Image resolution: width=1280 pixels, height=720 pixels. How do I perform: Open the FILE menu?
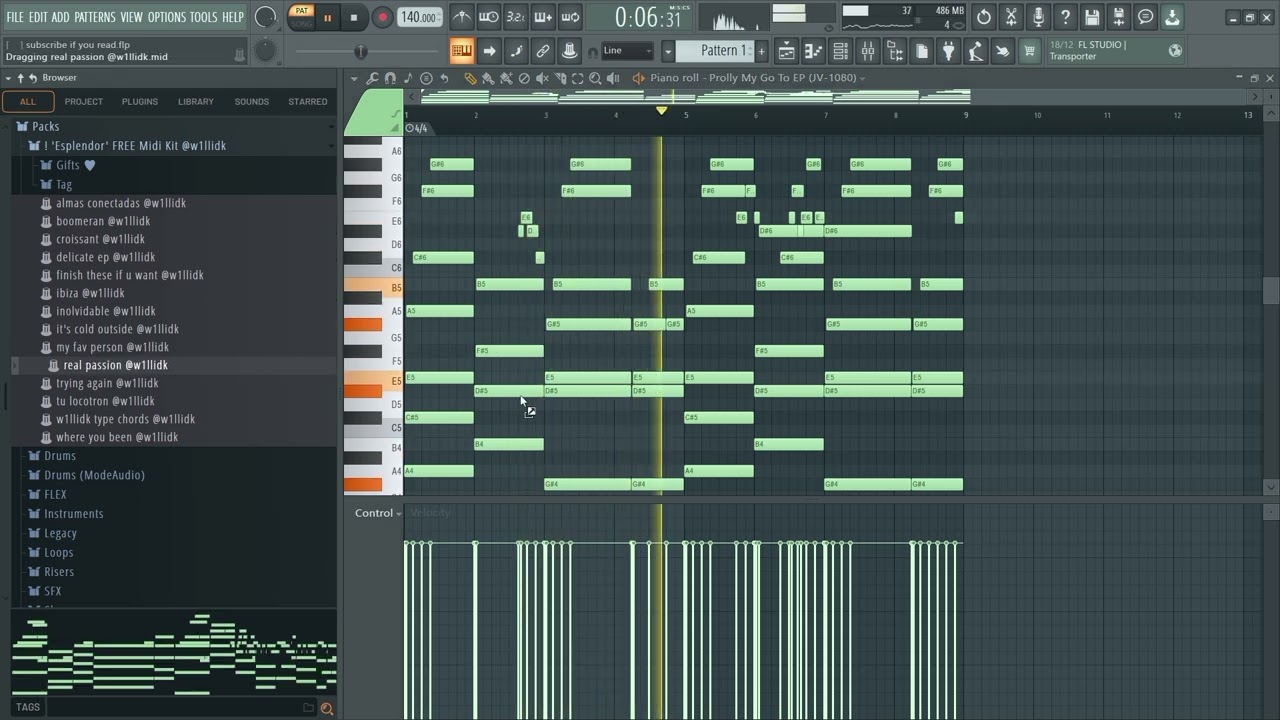coord(15,17)
